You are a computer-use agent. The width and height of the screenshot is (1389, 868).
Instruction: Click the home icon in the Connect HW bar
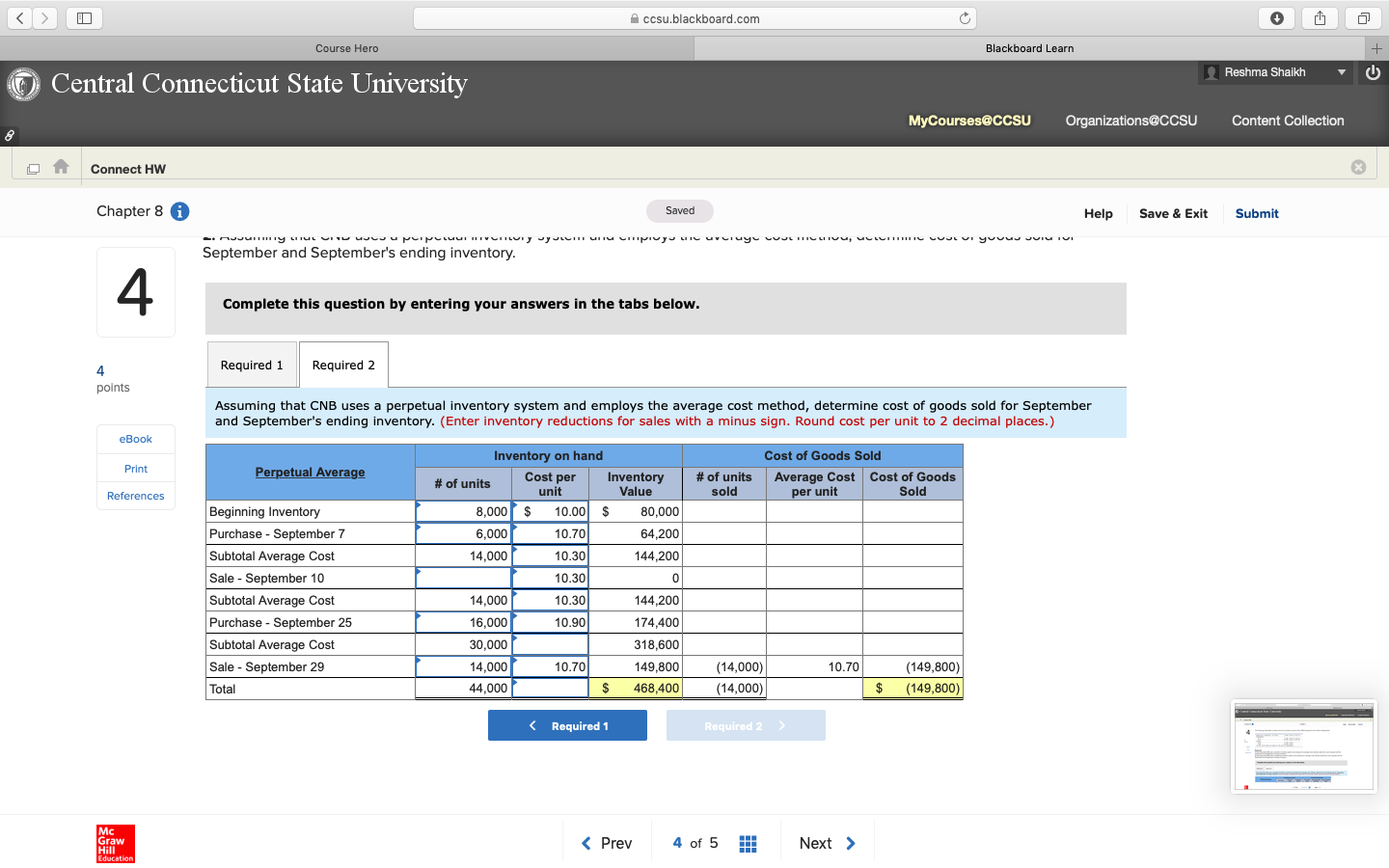61,166
